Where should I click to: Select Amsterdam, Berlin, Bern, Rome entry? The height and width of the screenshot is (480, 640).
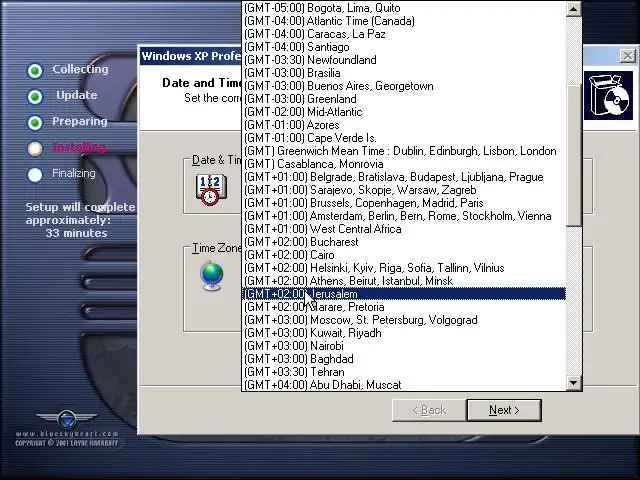coord(404,216)
